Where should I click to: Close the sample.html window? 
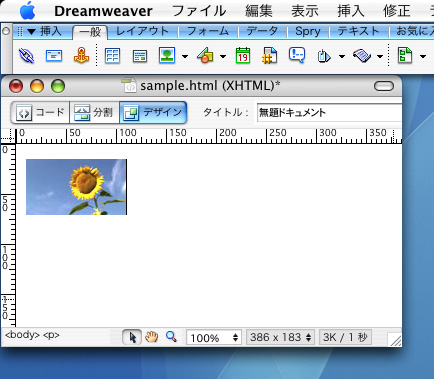point(16,86)
